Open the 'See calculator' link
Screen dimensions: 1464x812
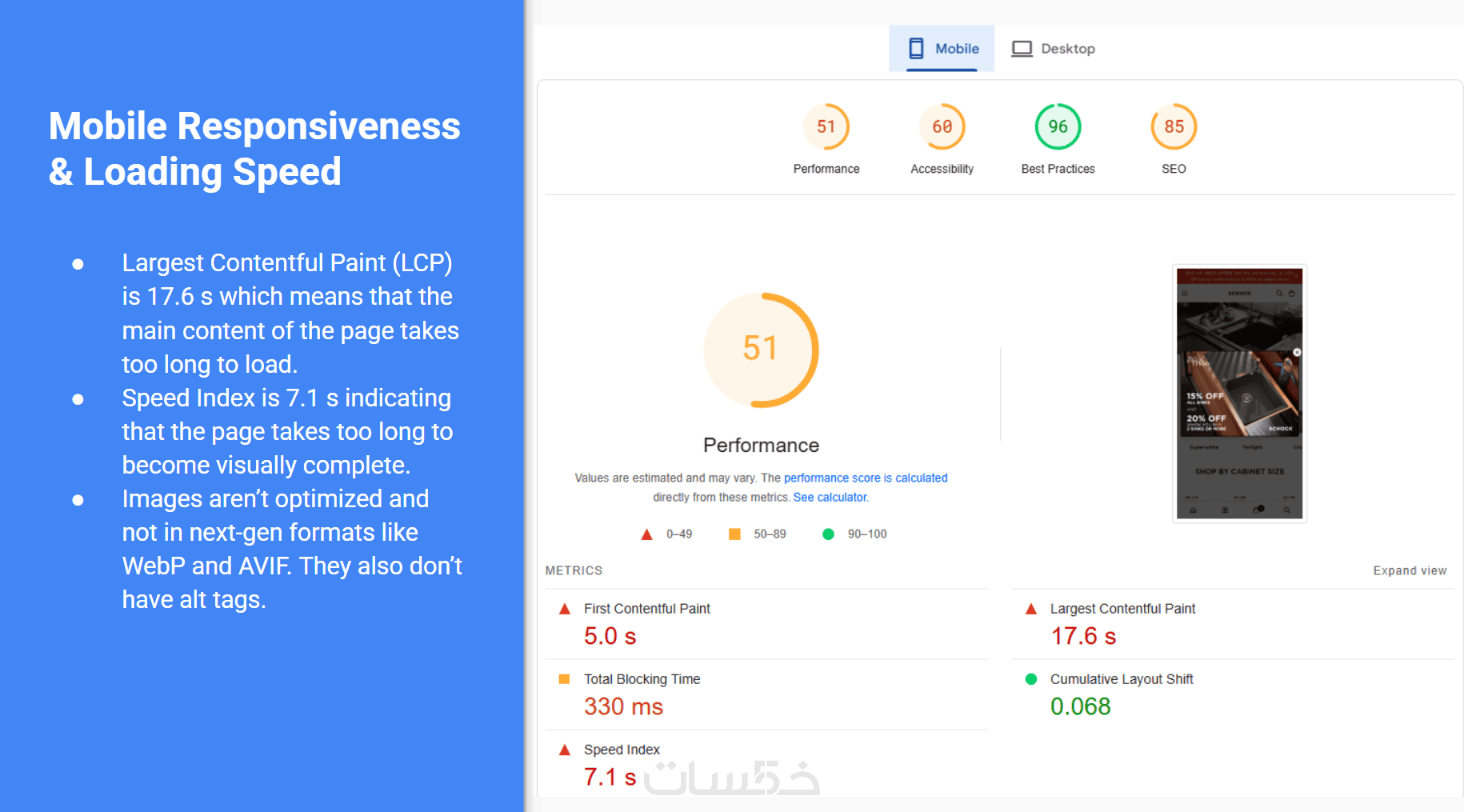[x=830, y=497]
